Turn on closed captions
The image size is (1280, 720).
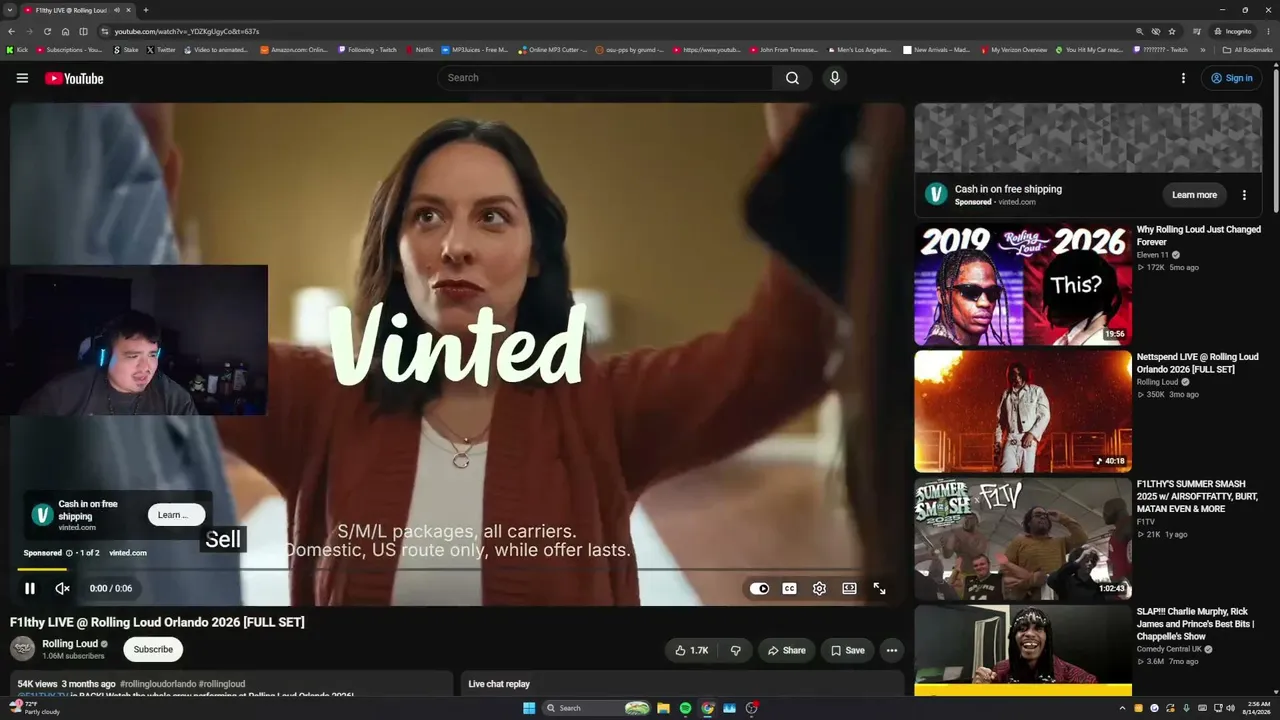point(789,589)
